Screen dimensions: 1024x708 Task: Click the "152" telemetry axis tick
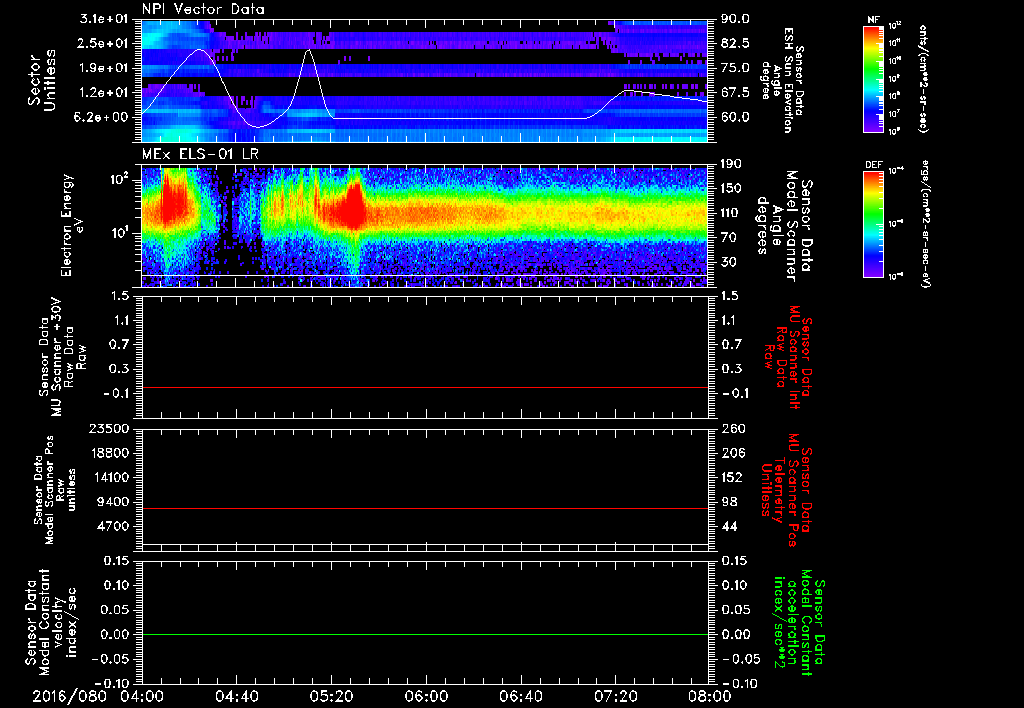731,477
